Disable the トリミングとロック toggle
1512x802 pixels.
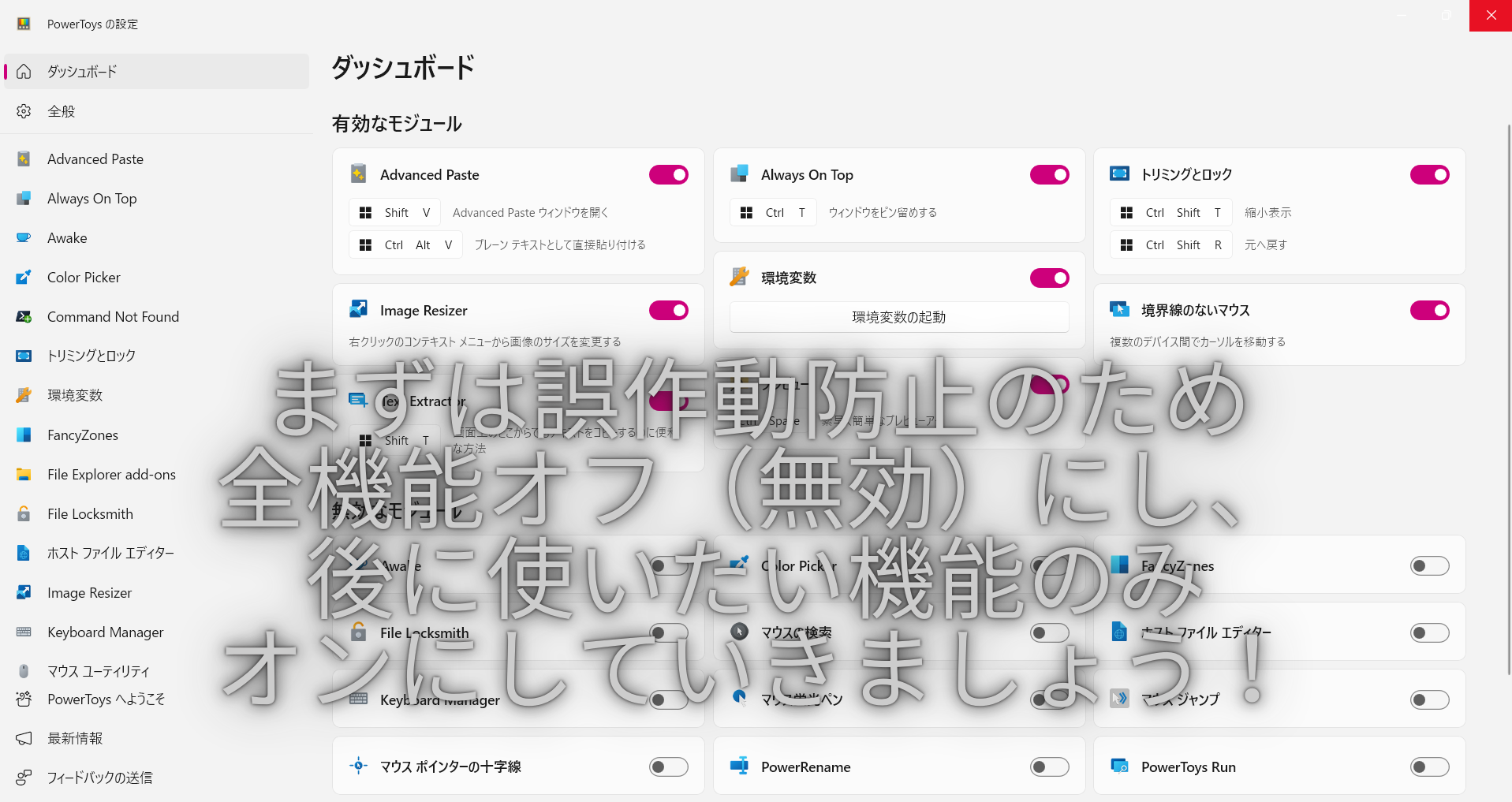coord(1430,175)
